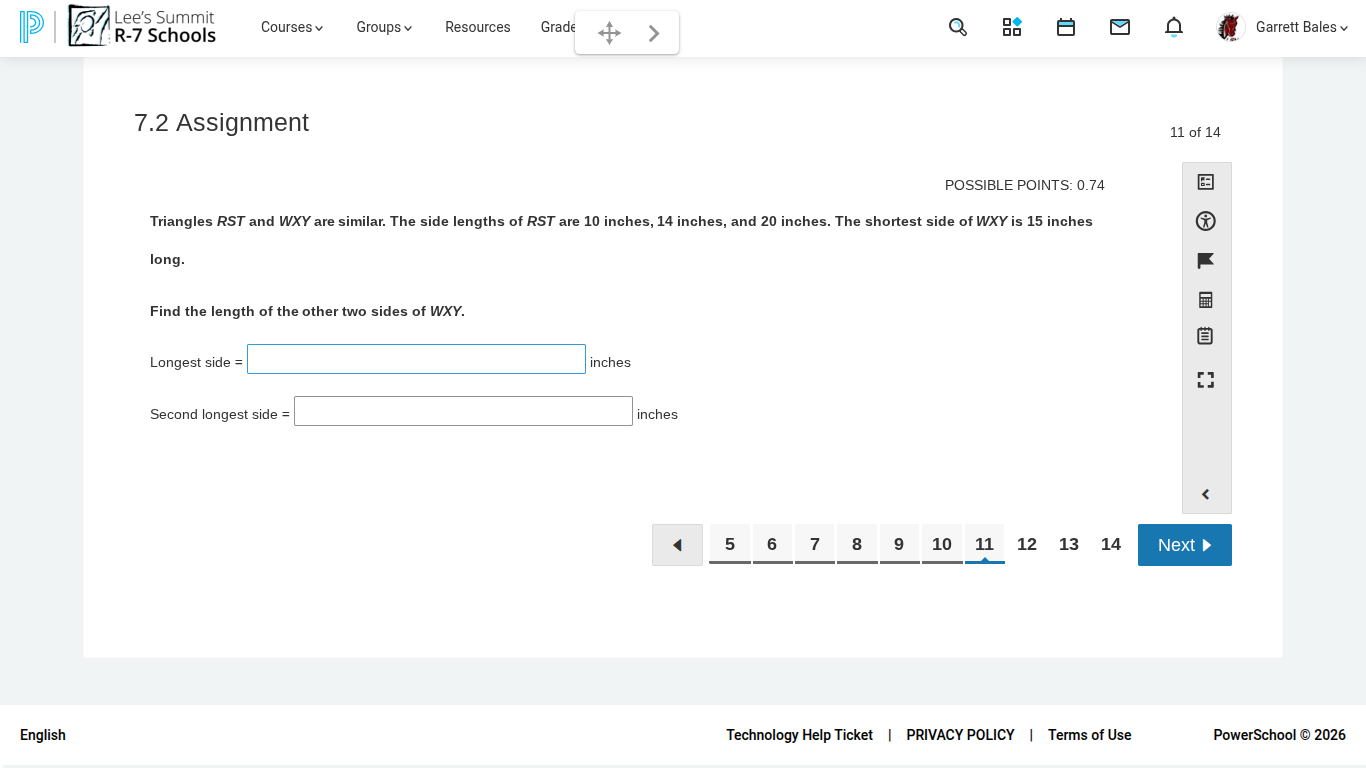The height and width of the screenshot is (768, 1366).
Task: Open the messages envelope icon
Action: click(x=1119, y=27)
